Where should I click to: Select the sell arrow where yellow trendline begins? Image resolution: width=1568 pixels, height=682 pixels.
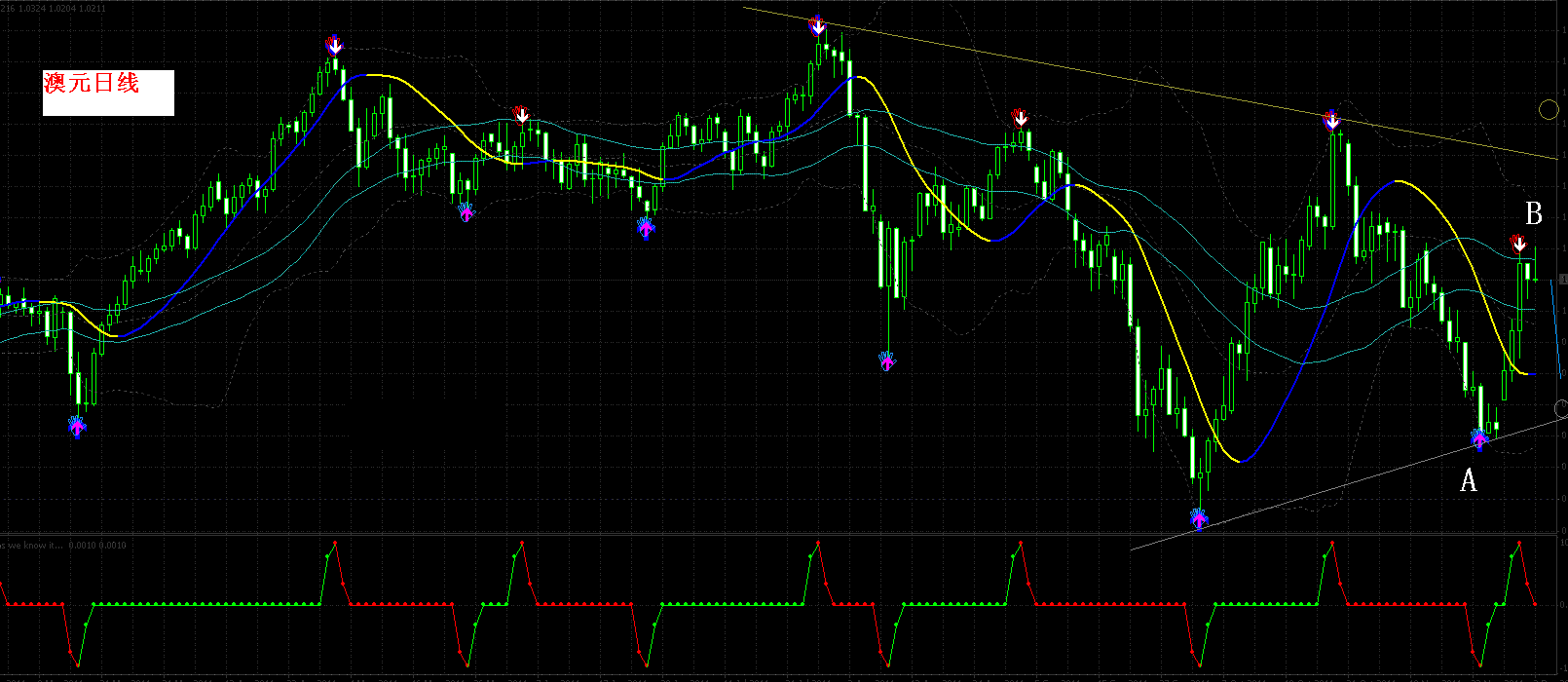click(818, 26)
